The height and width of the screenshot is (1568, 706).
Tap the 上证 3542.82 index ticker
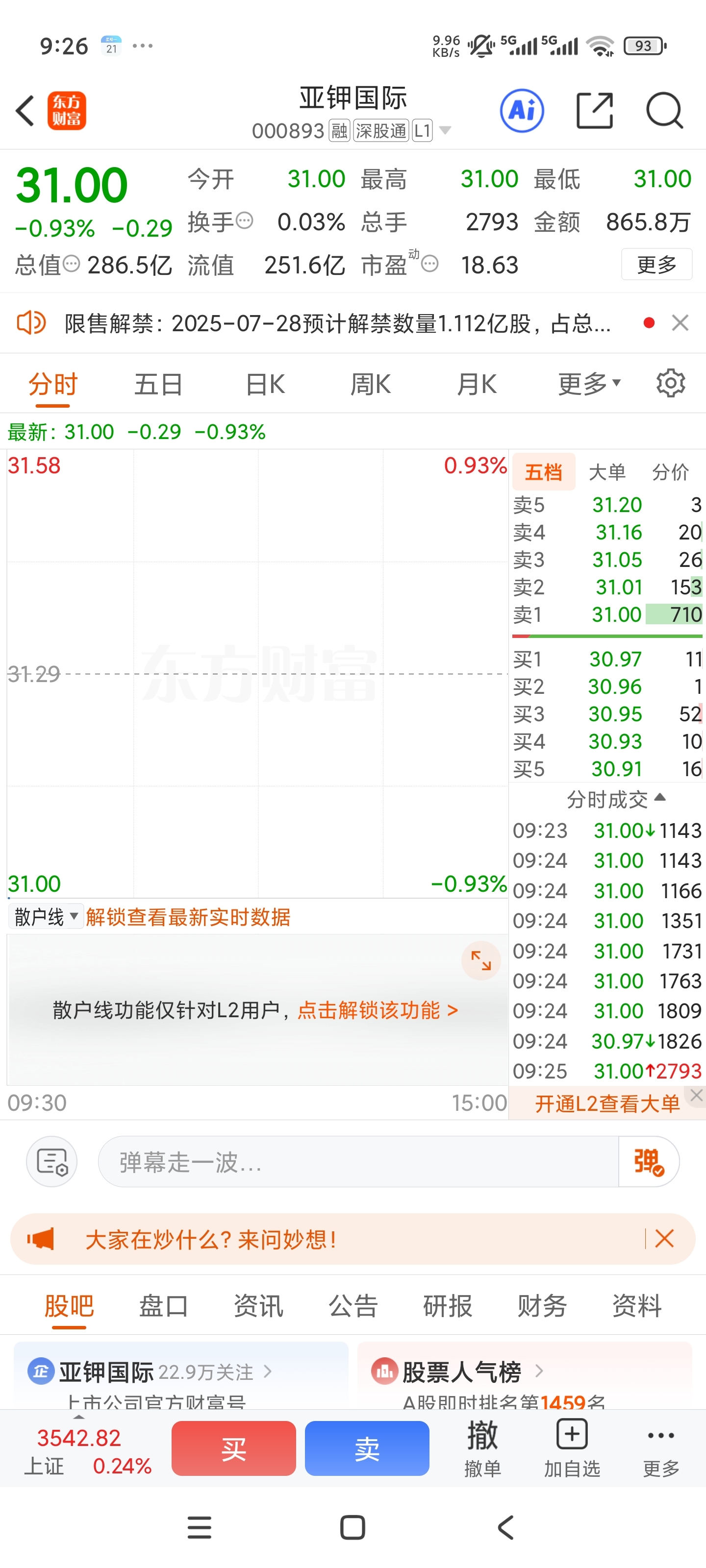coord(87,1451)
